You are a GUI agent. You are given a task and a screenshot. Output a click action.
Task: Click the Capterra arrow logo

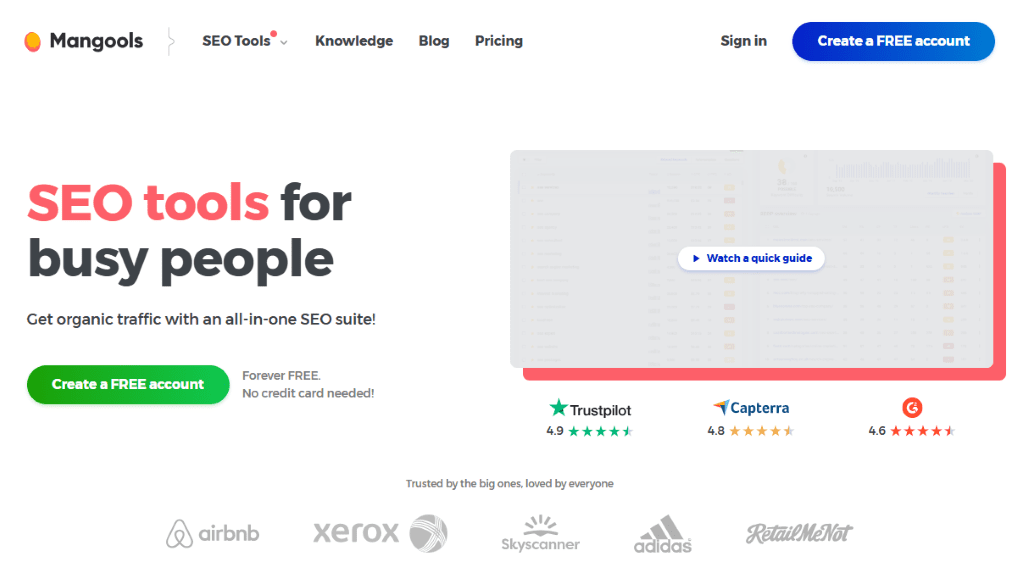[721, 407]
